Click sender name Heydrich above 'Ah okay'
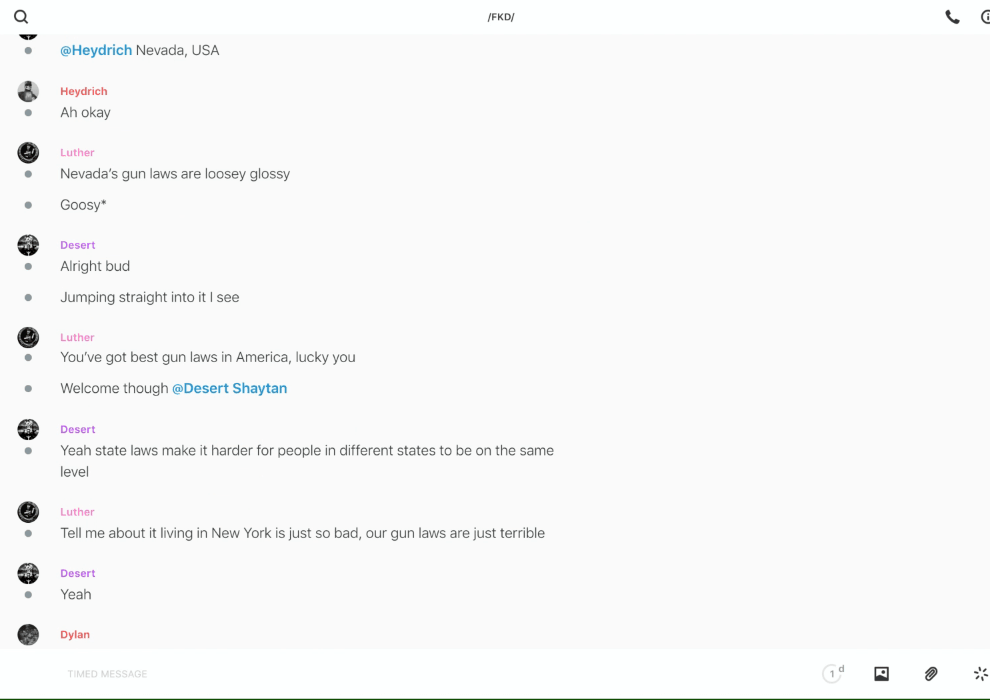The image size is (990, 700). click(x=84, y=91)
